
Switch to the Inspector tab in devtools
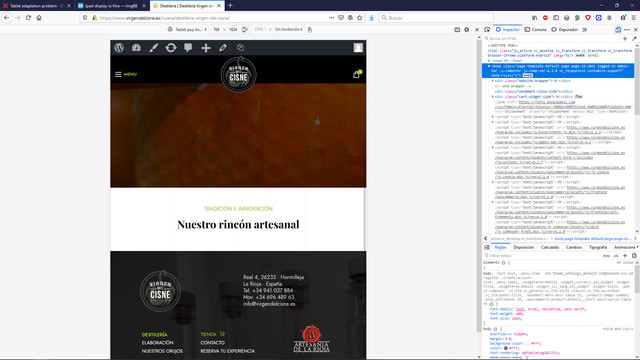point(507,29)
